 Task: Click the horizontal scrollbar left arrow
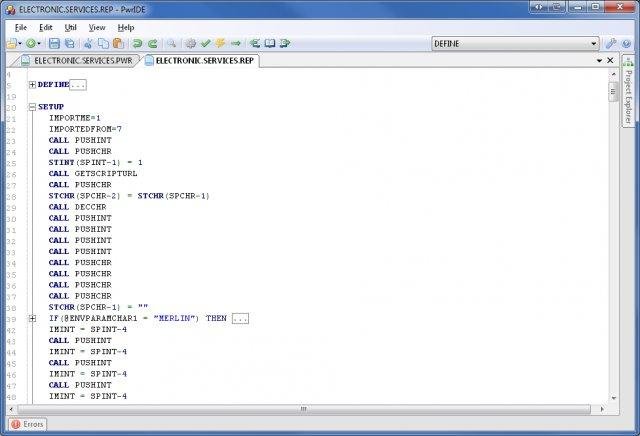[11, 409]
